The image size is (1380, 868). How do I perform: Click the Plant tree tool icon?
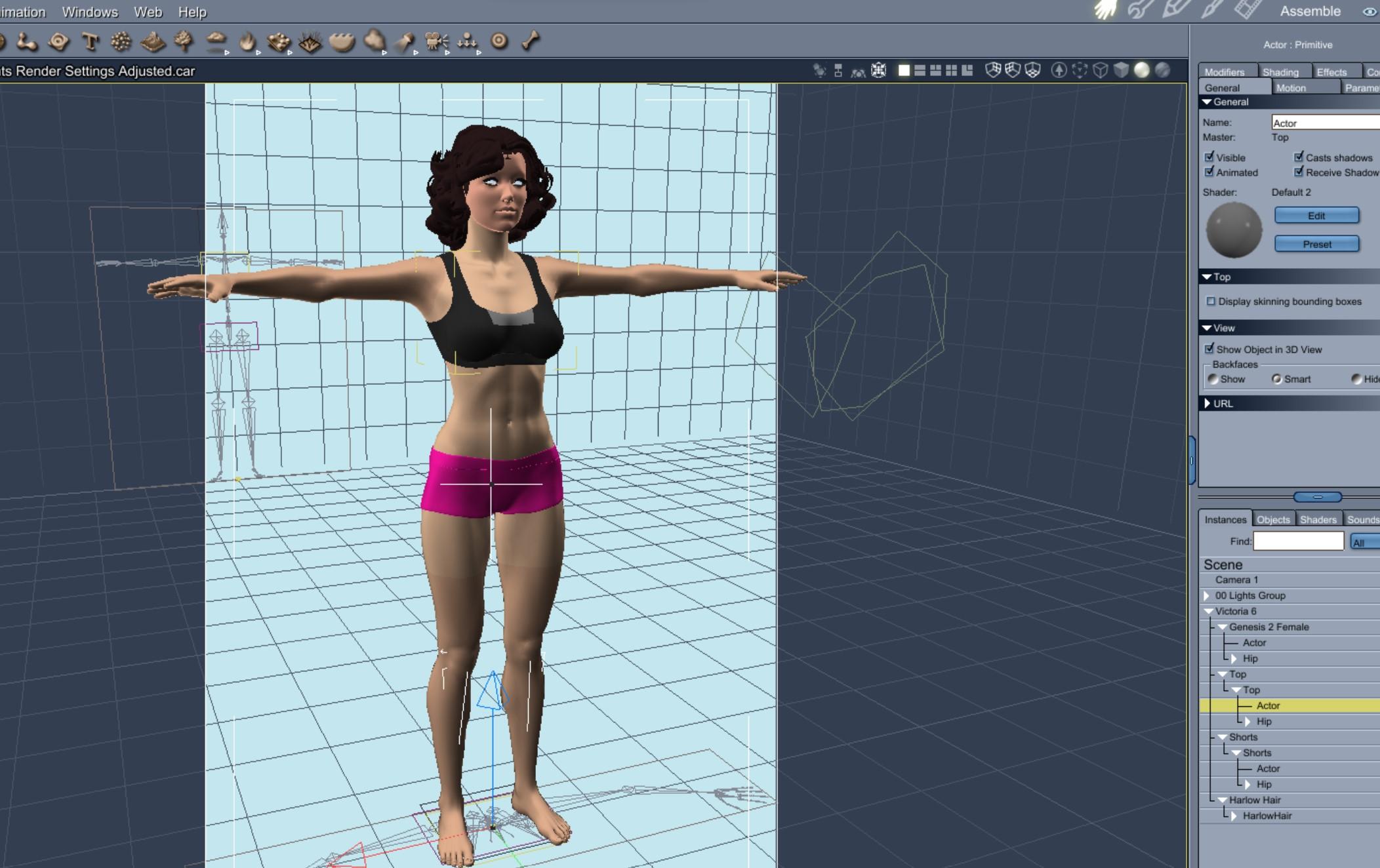[x=184, y=41]
